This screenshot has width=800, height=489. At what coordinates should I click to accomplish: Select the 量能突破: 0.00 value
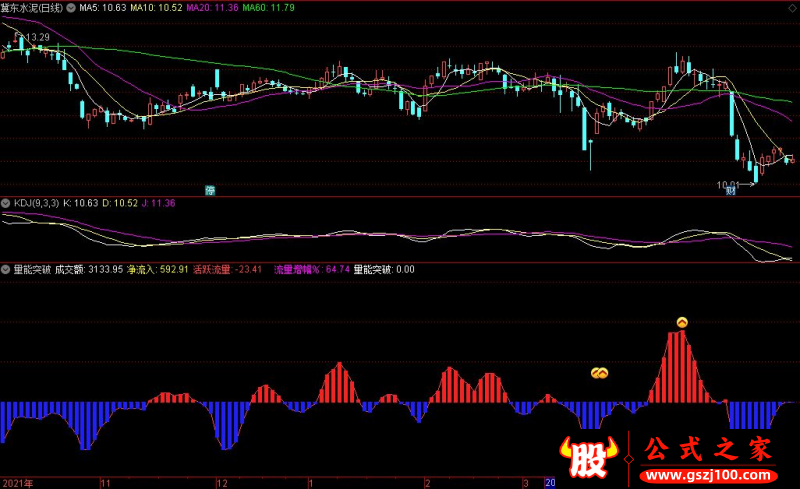tap(384, 270)
